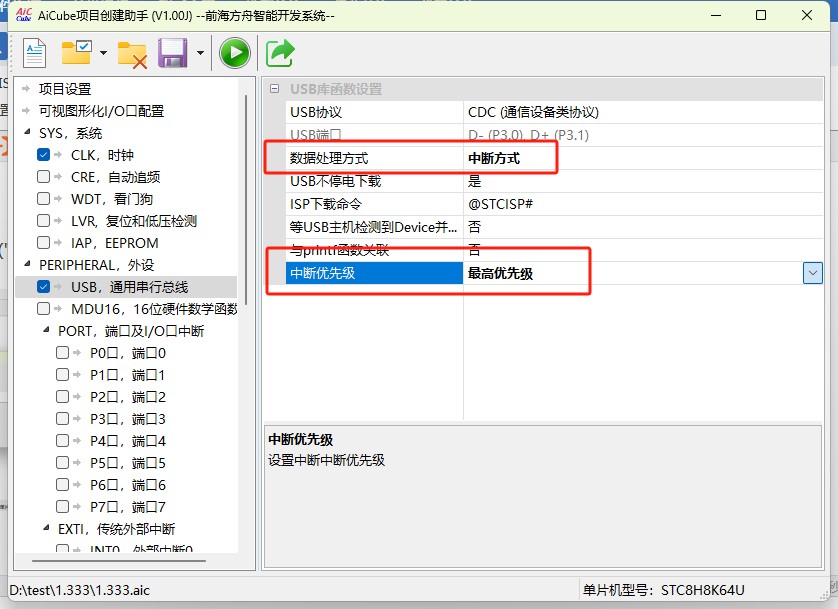The height and width of the screenshot is (609, 838).
Task: Uncheck the USB 通用串行总线 checkbox
Action: 44,287
